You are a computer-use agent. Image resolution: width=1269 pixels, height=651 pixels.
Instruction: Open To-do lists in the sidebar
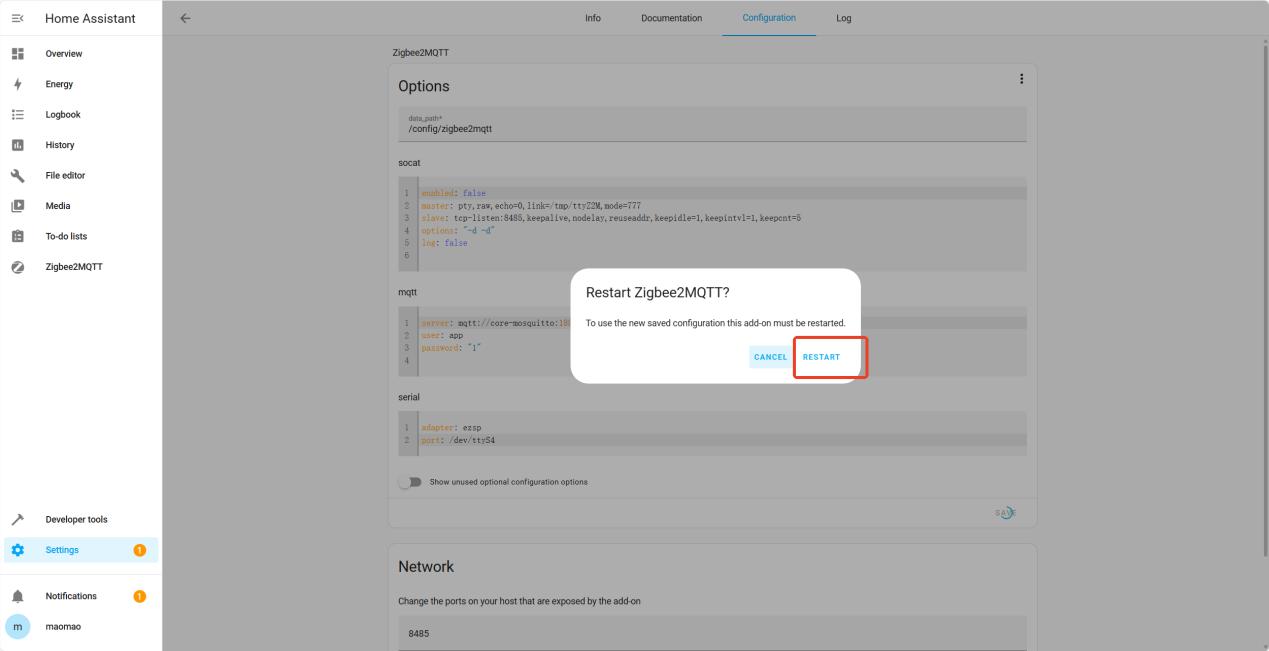click(81, 236)
